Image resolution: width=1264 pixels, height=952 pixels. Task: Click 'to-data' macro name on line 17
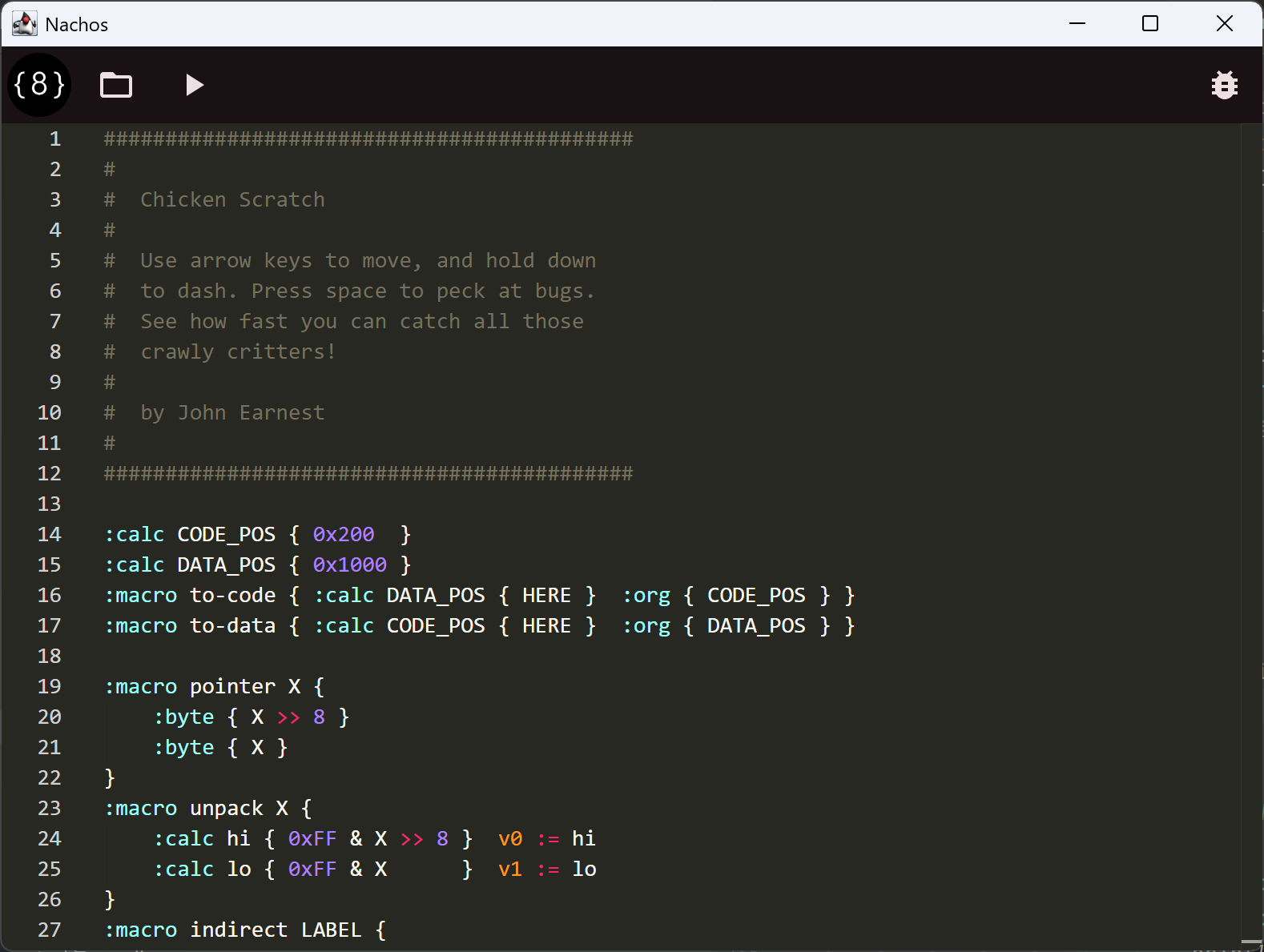pos(233,625)
